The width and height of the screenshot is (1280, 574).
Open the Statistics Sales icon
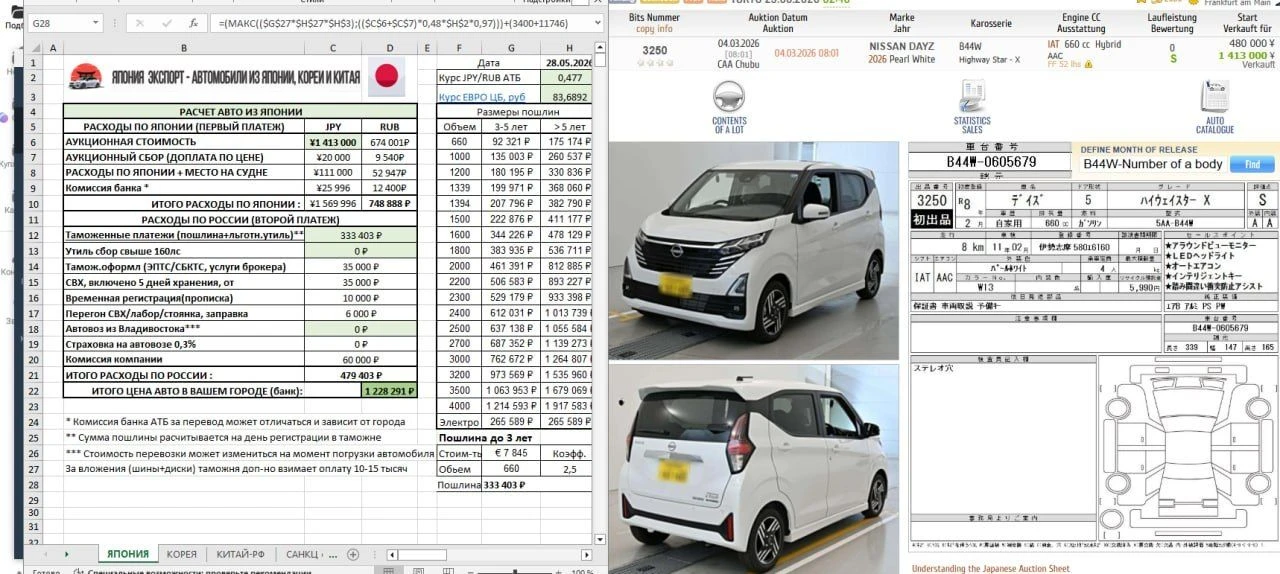[972, 97]
